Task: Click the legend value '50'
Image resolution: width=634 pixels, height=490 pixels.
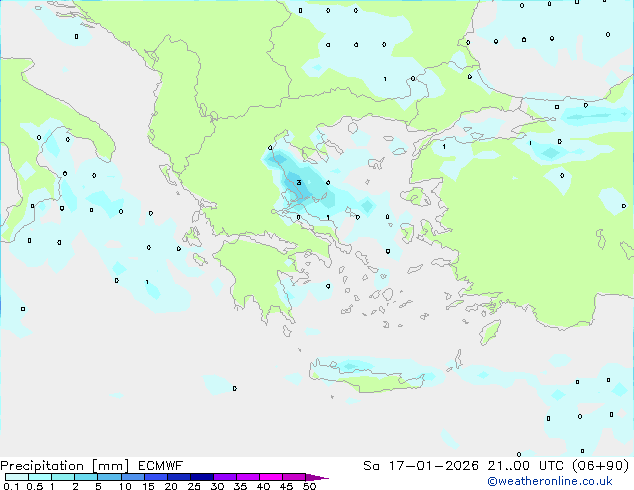Action: click(x=309, y=486)
